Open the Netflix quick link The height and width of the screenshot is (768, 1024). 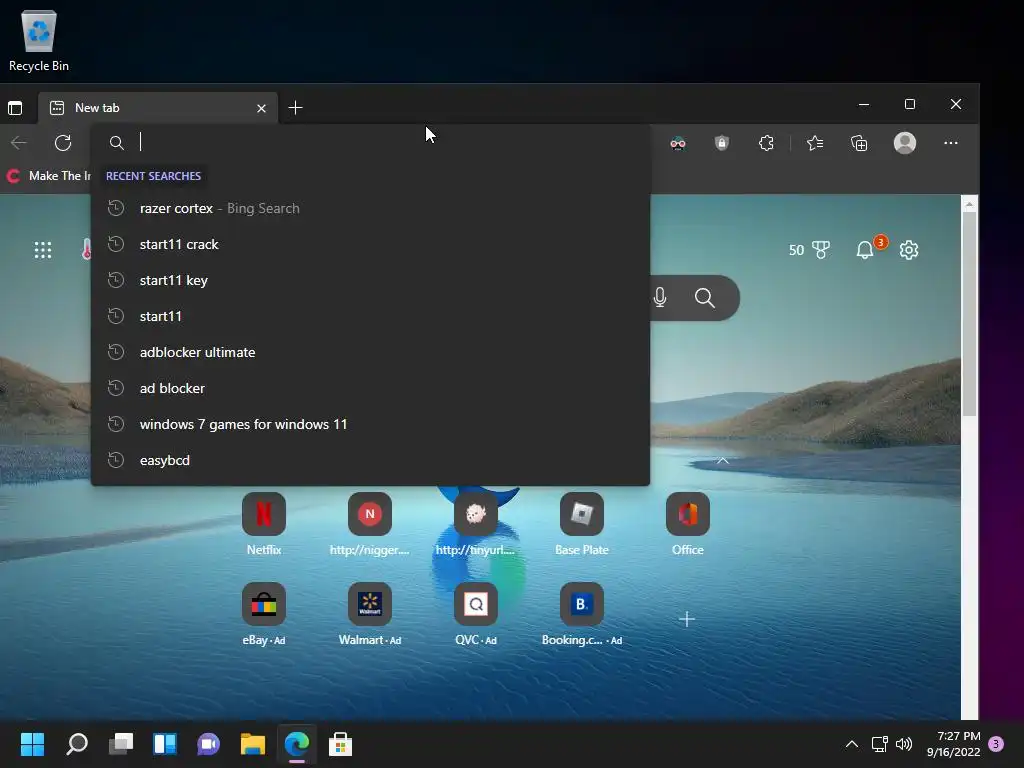[x=264, y=524]
